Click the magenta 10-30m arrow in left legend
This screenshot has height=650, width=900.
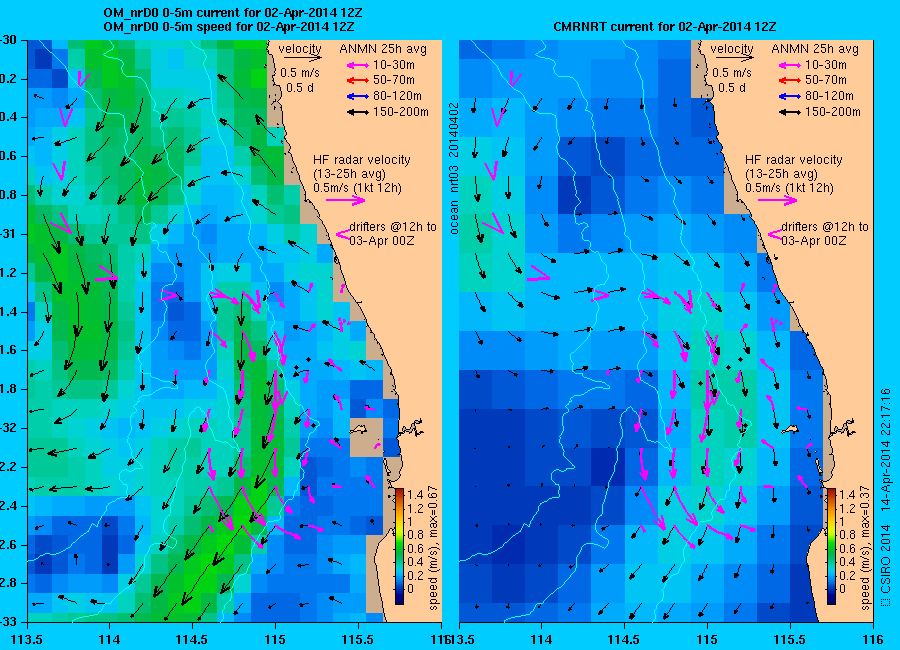[x=358, y=65]
